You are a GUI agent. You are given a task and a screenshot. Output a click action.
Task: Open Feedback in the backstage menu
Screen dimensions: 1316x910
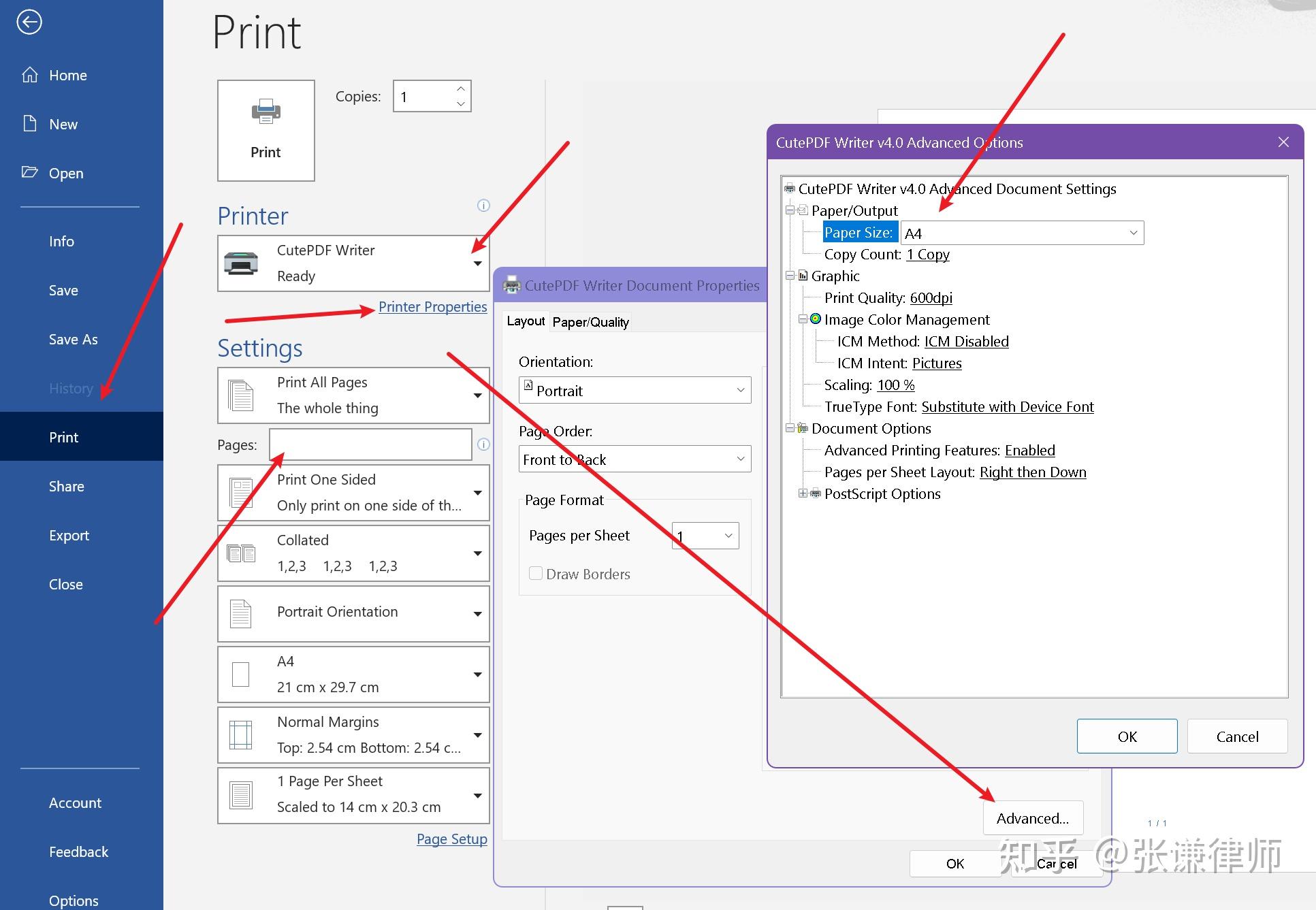coord(82,851)
